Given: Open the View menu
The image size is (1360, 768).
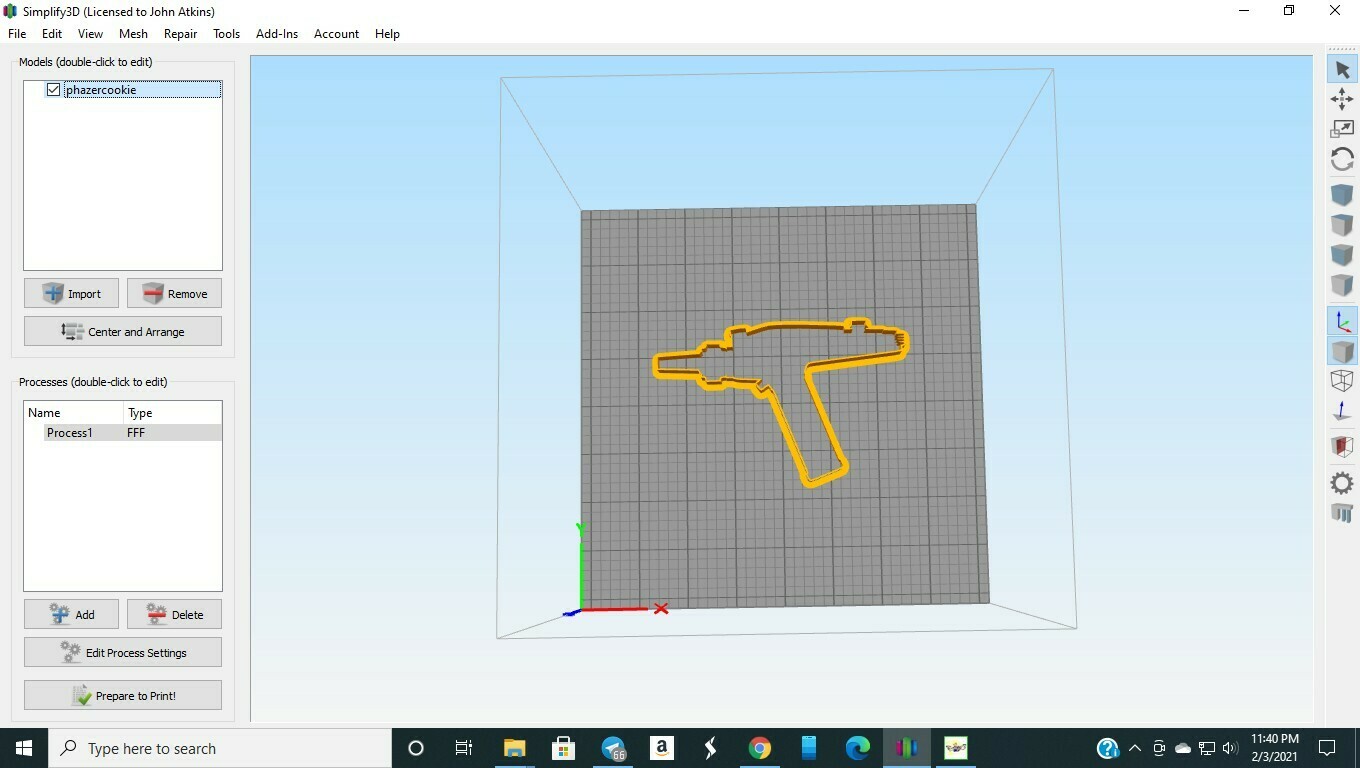Looking at the screenshot, I should [x=90, y=33].
